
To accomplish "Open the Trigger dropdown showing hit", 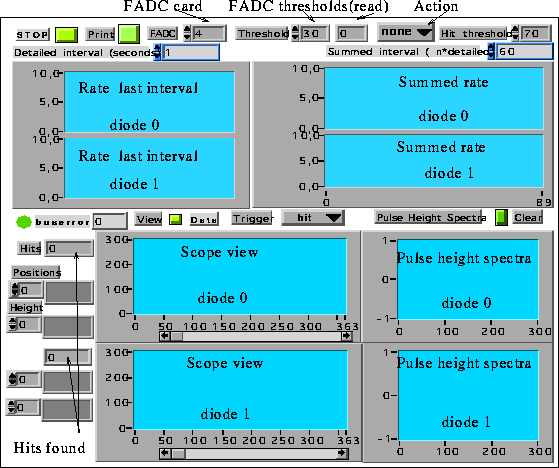I will tap(313, 217).
